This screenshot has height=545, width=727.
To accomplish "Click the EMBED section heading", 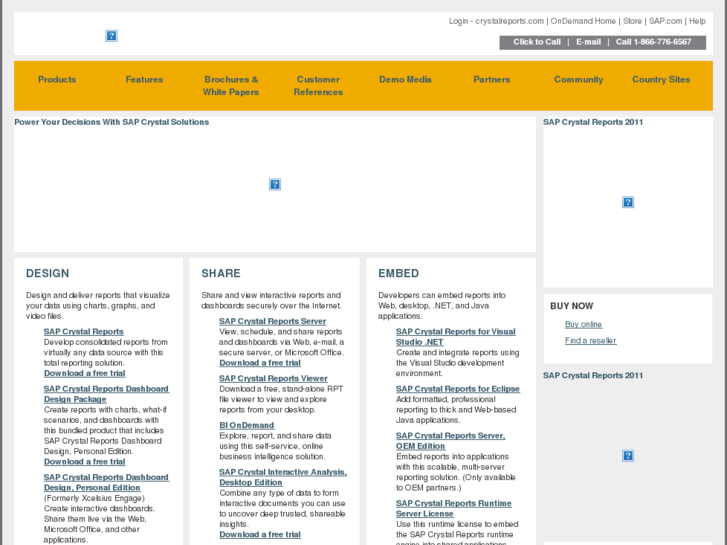I will tap(399, 273).
